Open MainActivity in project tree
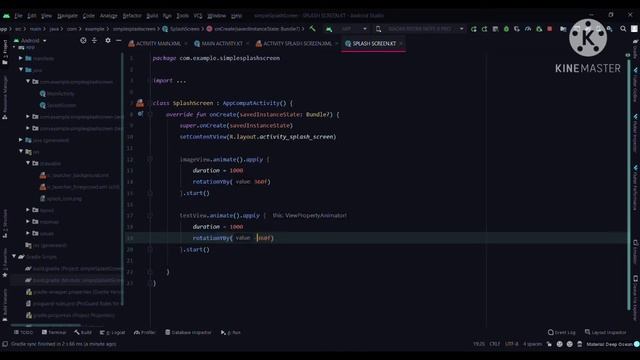This screenshot has height=360, width=640. [x=57, y=93]
